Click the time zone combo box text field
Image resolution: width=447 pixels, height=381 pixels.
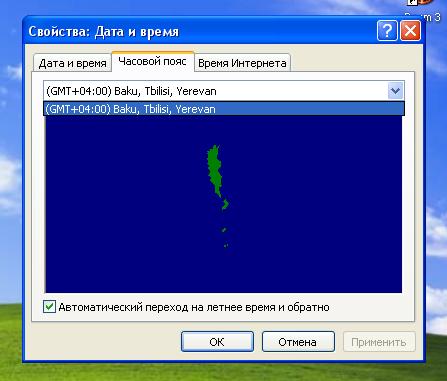point(216,91)
